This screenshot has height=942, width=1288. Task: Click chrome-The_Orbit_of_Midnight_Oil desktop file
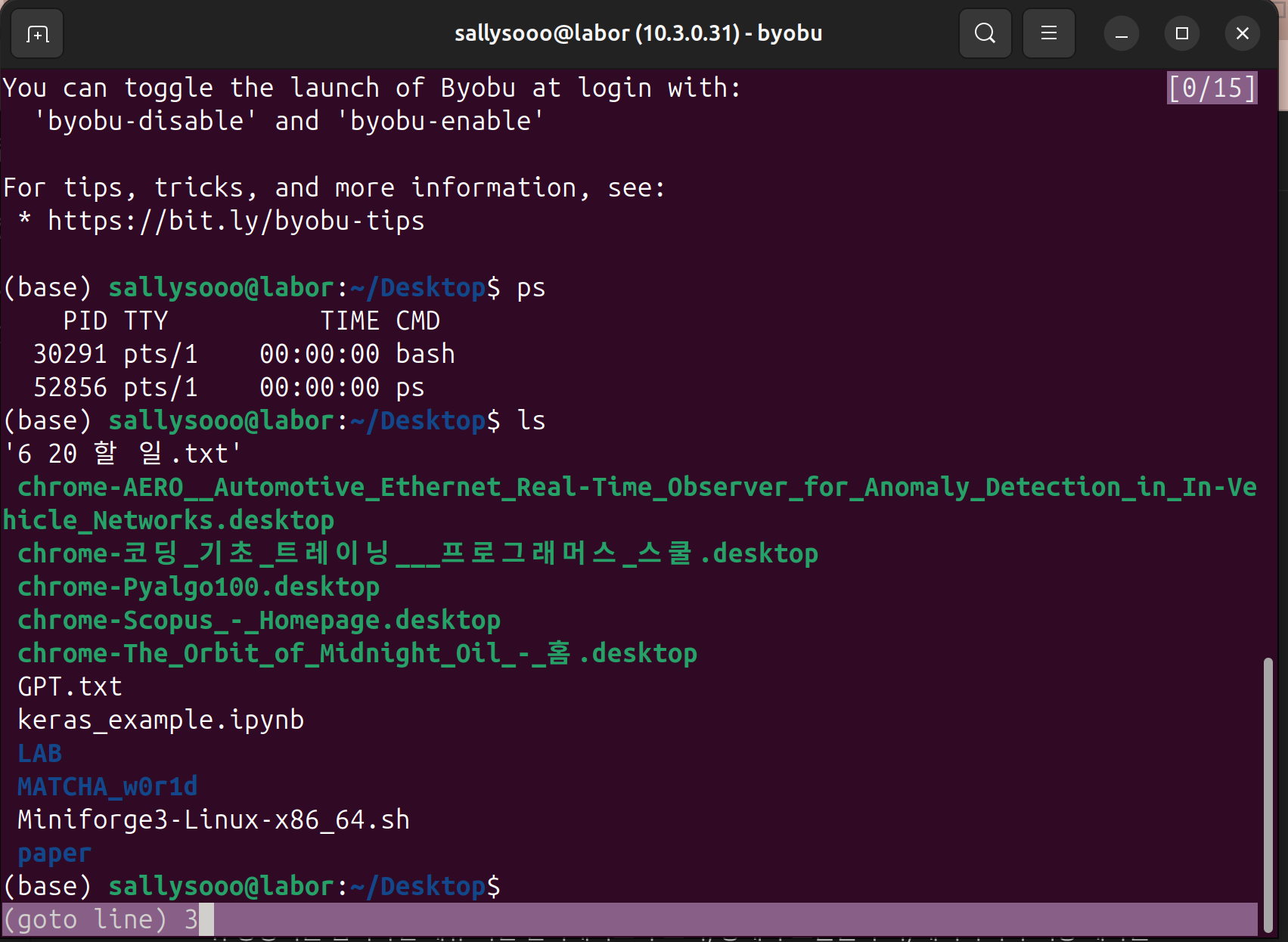point(357,653)
